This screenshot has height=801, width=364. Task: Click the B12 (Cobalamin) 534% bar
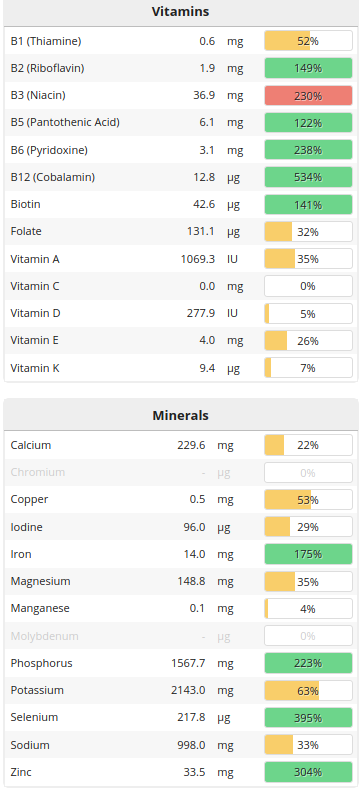pyautogui.click(x=308, y=177)
